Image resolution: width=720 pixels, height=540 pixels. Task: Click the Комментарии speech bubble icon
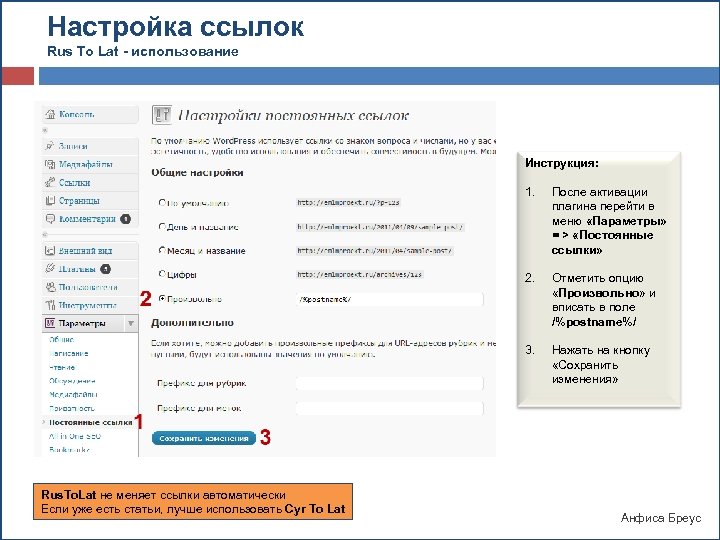(x=50, y=219)
